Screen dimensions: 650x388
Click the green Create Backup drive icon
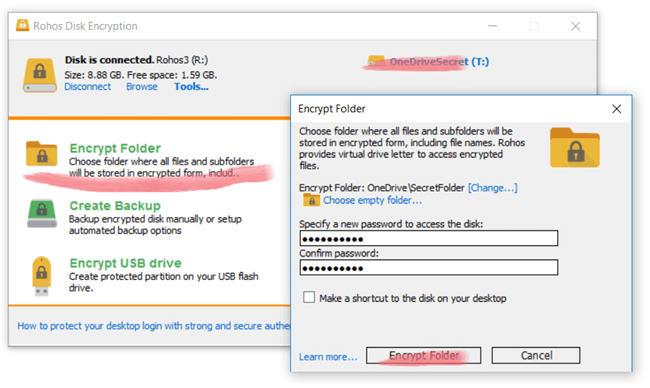(42, 213)
